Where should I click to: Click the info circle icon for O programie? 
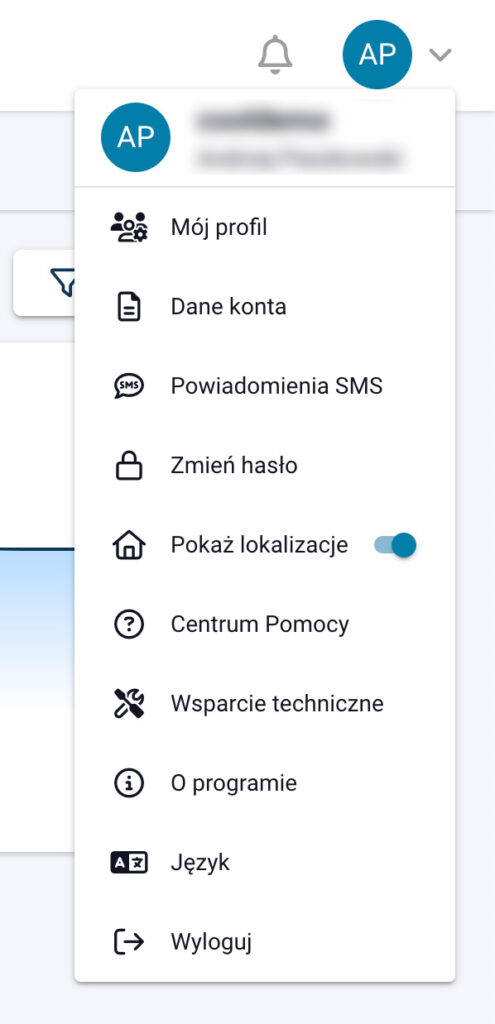tap(129, 784)
